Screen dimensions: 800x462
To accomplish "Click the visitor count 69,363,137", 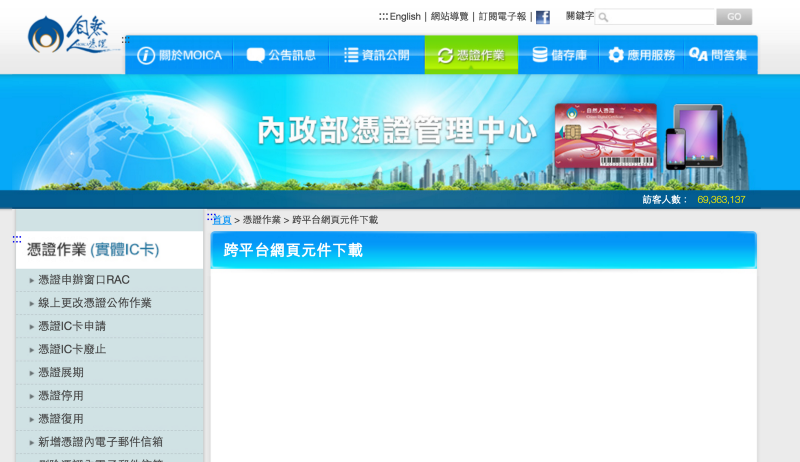I will pos(721,200).
